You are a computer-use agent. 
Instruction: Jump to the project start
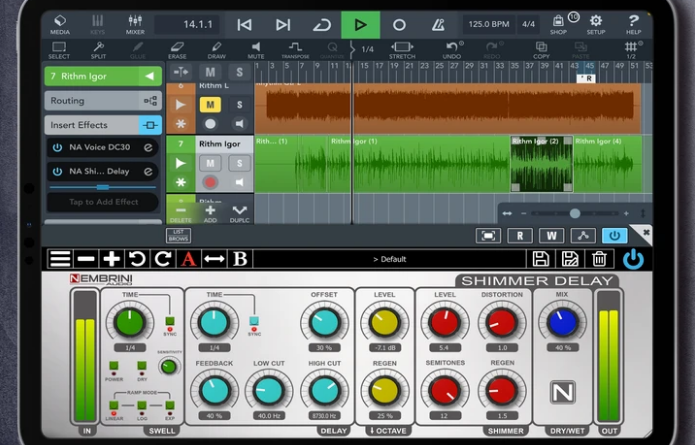pyautogui.click(x=244, y=25)
